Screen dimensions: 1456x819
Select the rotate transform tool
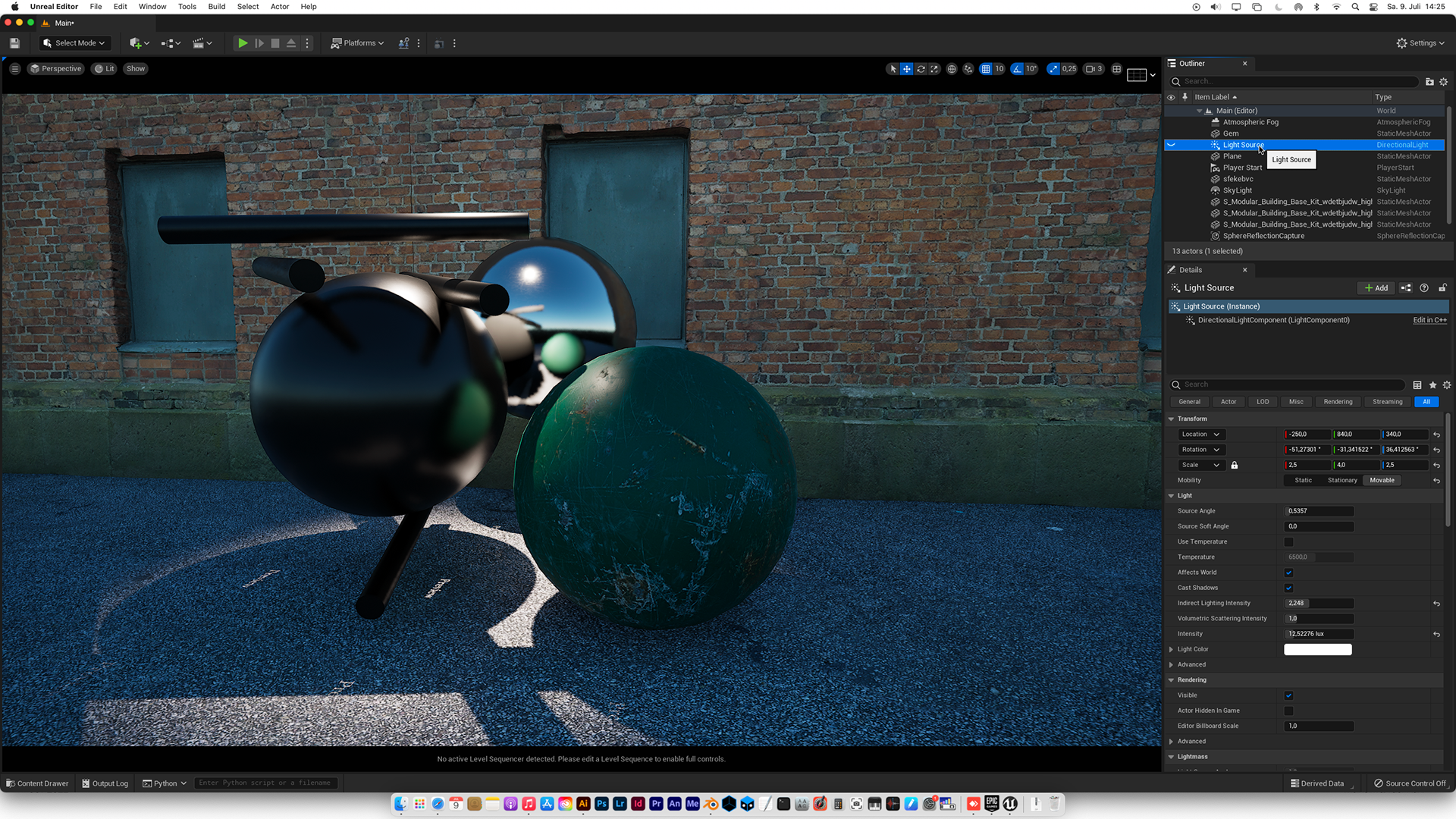pos(921,69)
